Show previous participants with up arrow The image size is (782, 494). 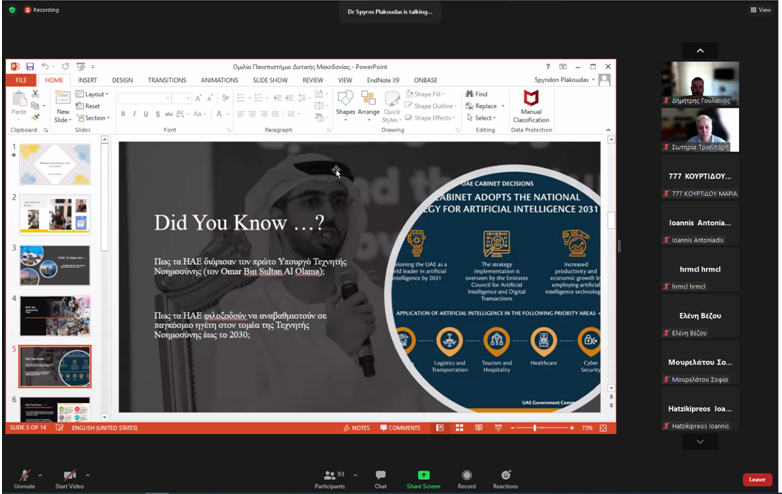700,50
